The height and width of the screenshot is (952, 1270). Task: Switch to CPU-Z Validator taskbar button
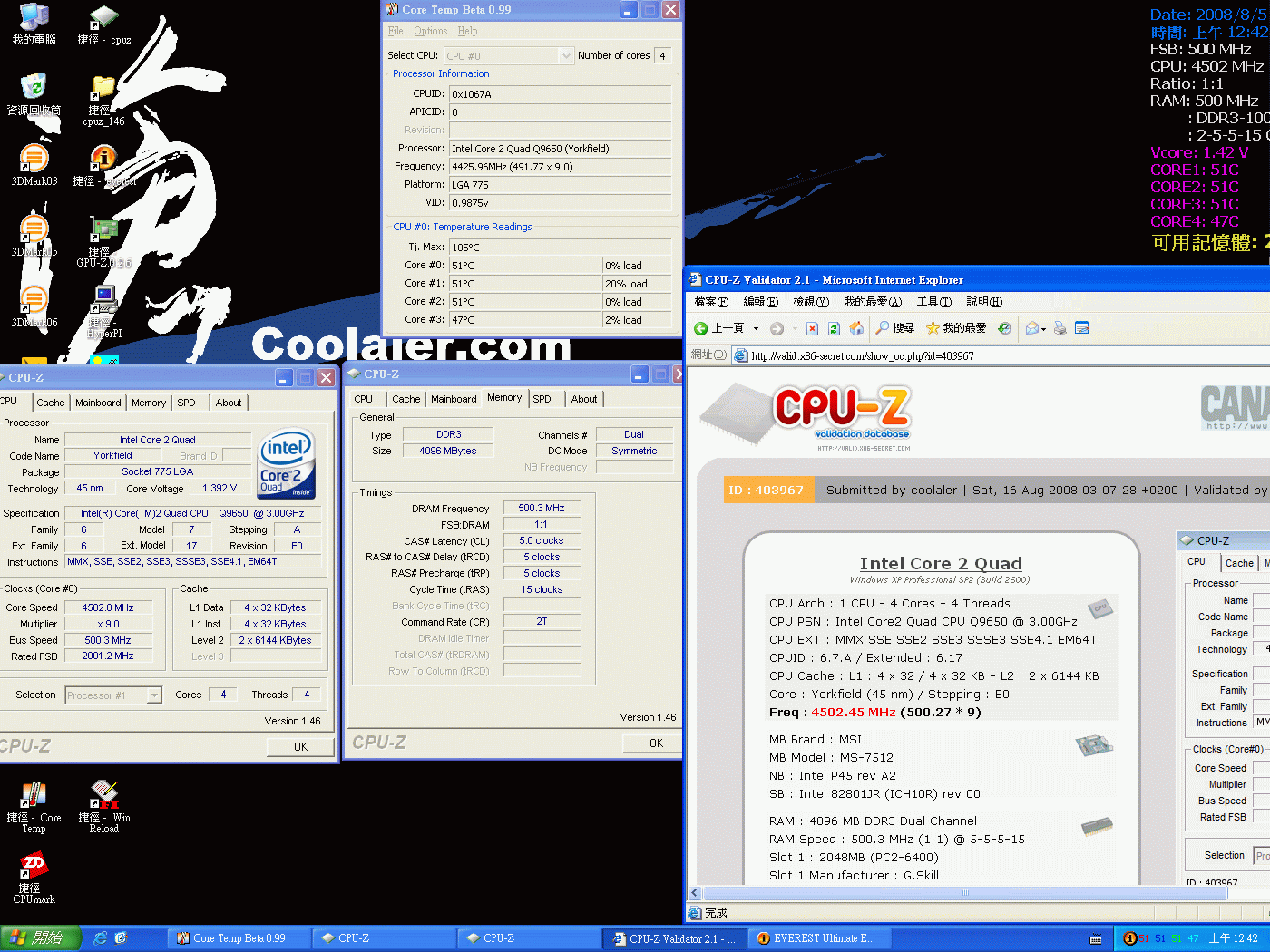[675, 938]
